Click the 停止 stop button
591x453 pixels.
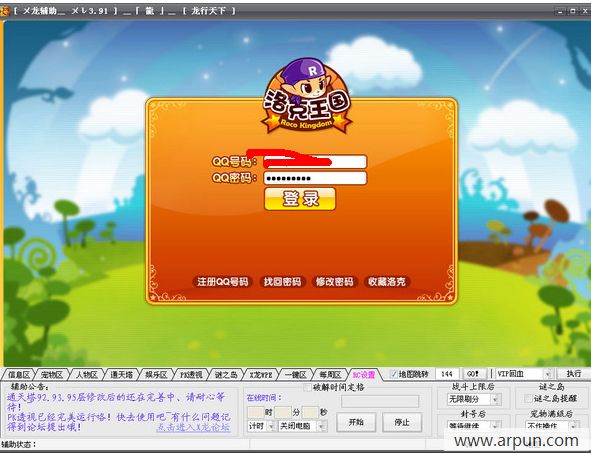(x=402, y=422)
